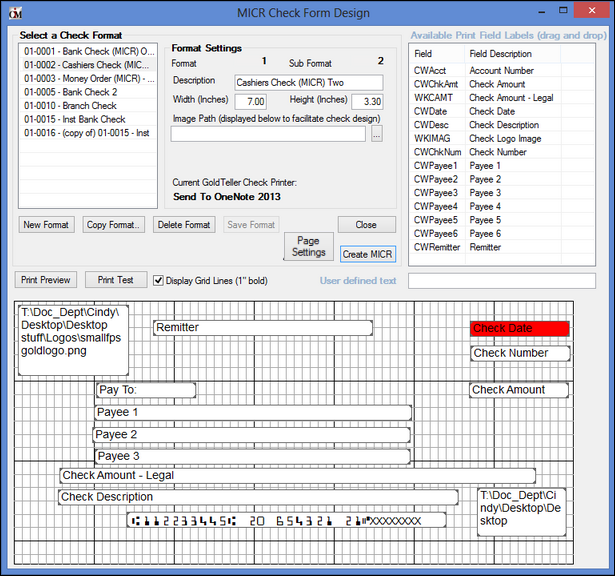Screen dimensions: 615x576
Task: Open the image path browse (...) button
Action: [377, 134]
